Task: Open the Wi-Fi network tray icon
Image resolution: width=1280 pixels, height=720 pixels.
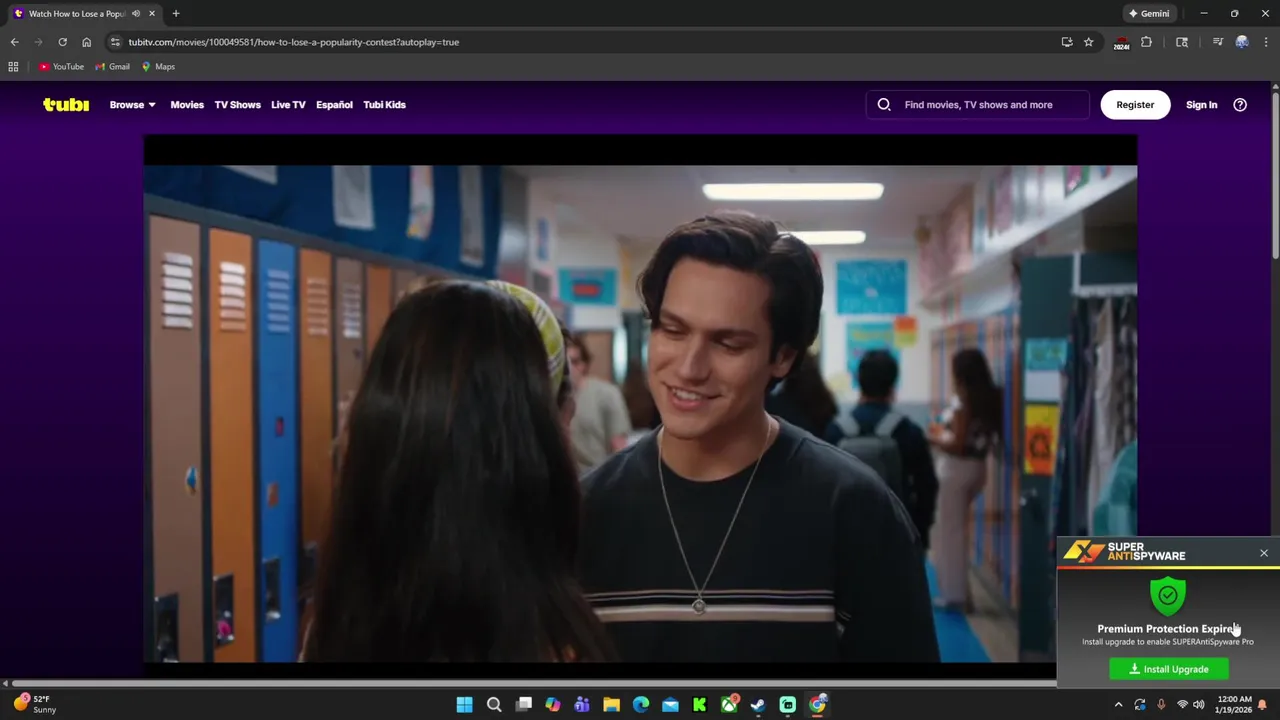Action: pos(1182,705)
